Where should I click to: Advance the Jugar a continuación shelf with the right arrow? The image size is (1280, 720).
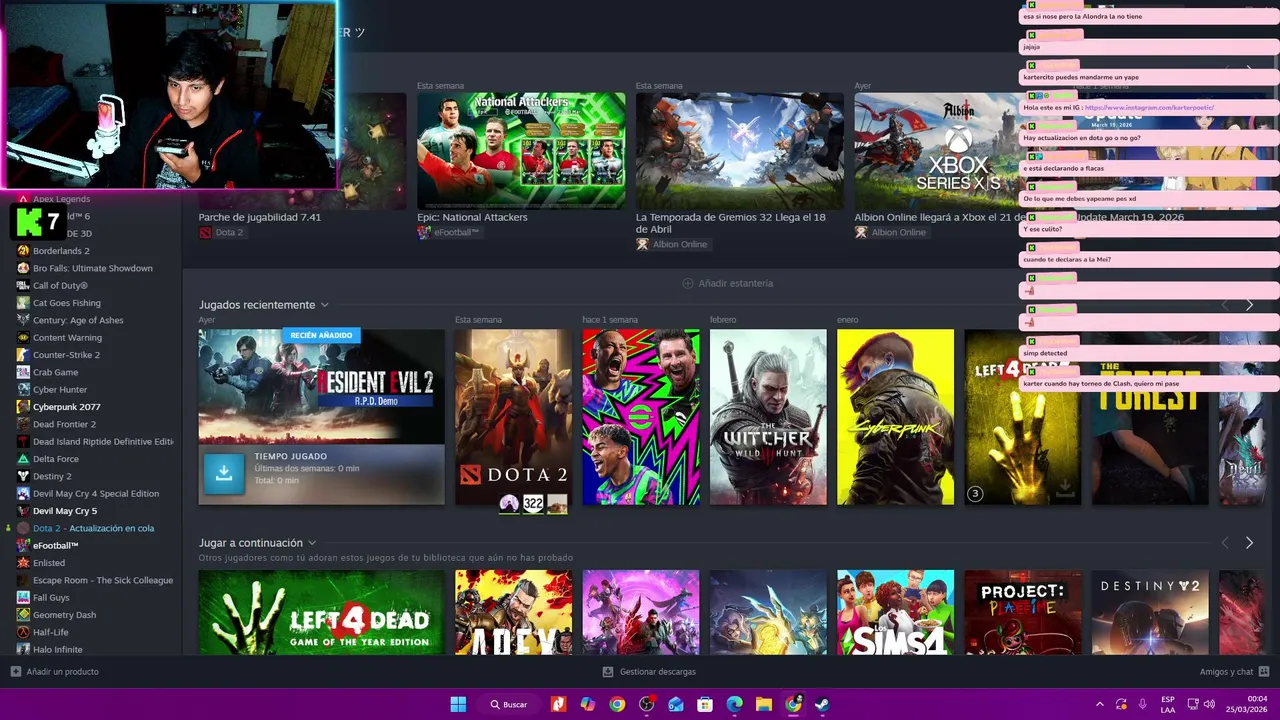pyautogui.click(x=1249, y=543)
